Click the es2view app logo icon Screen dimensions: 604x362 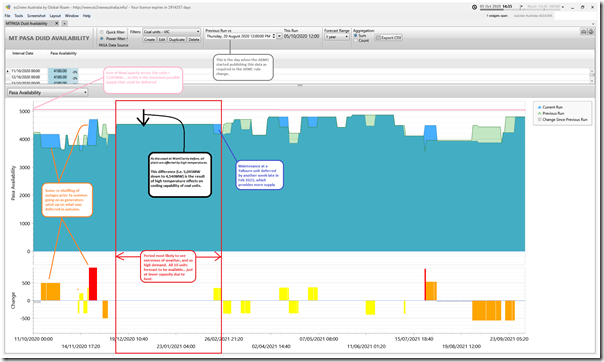coord(8,7)
